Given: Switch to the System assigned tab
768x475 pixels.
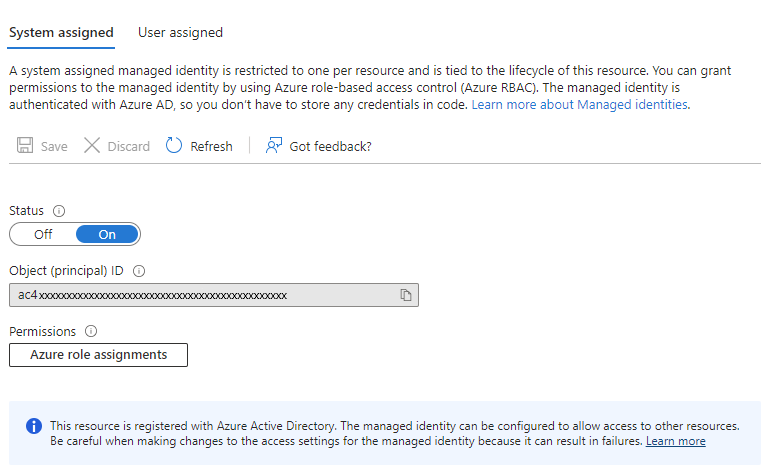Looking at the screenshot, I should [x=61, y=32].
